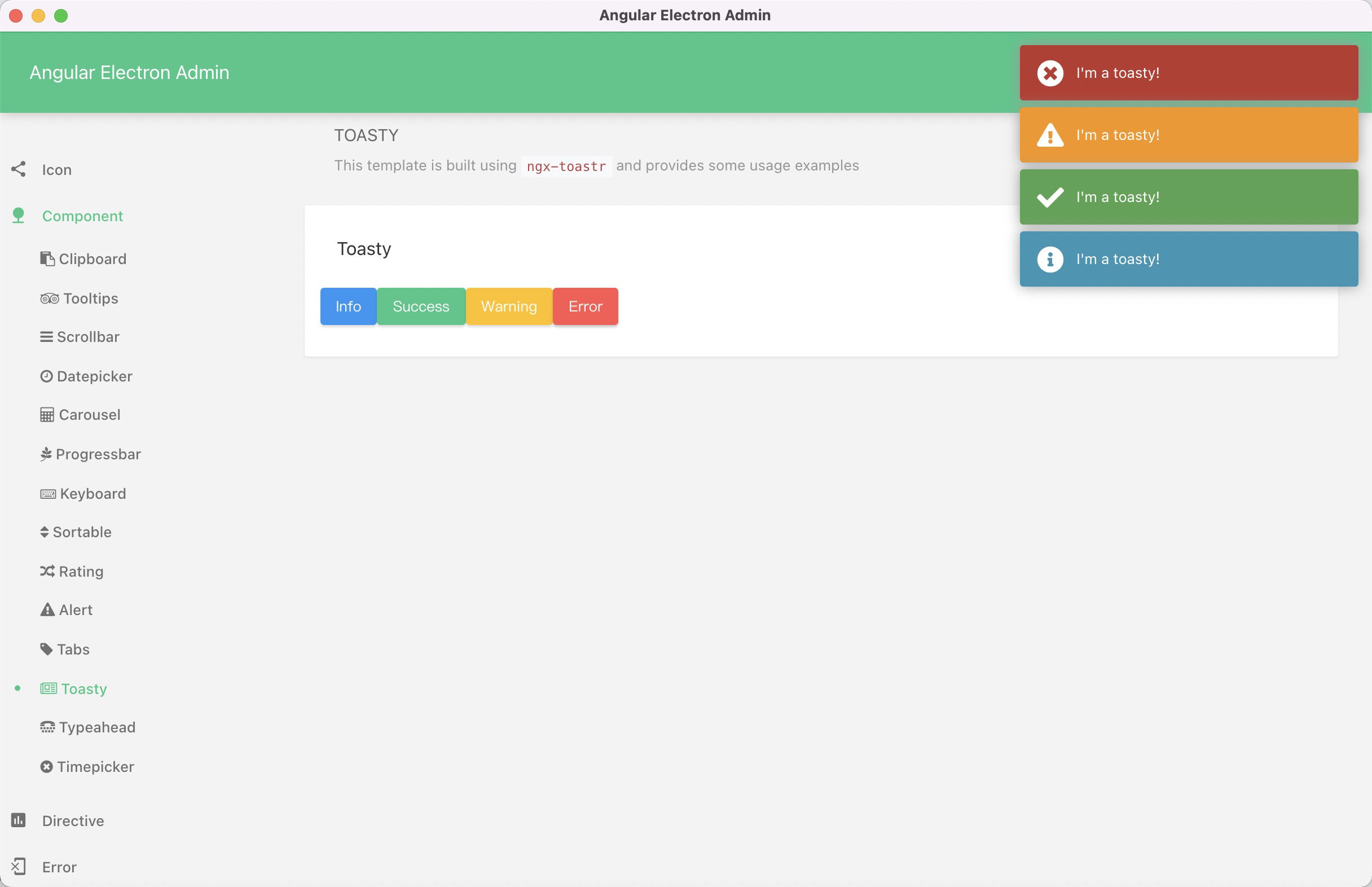The width and height of the screenshot is (1372, 887).
Task: Toggle the Component section expand
Action: click(x=82, y=216)
